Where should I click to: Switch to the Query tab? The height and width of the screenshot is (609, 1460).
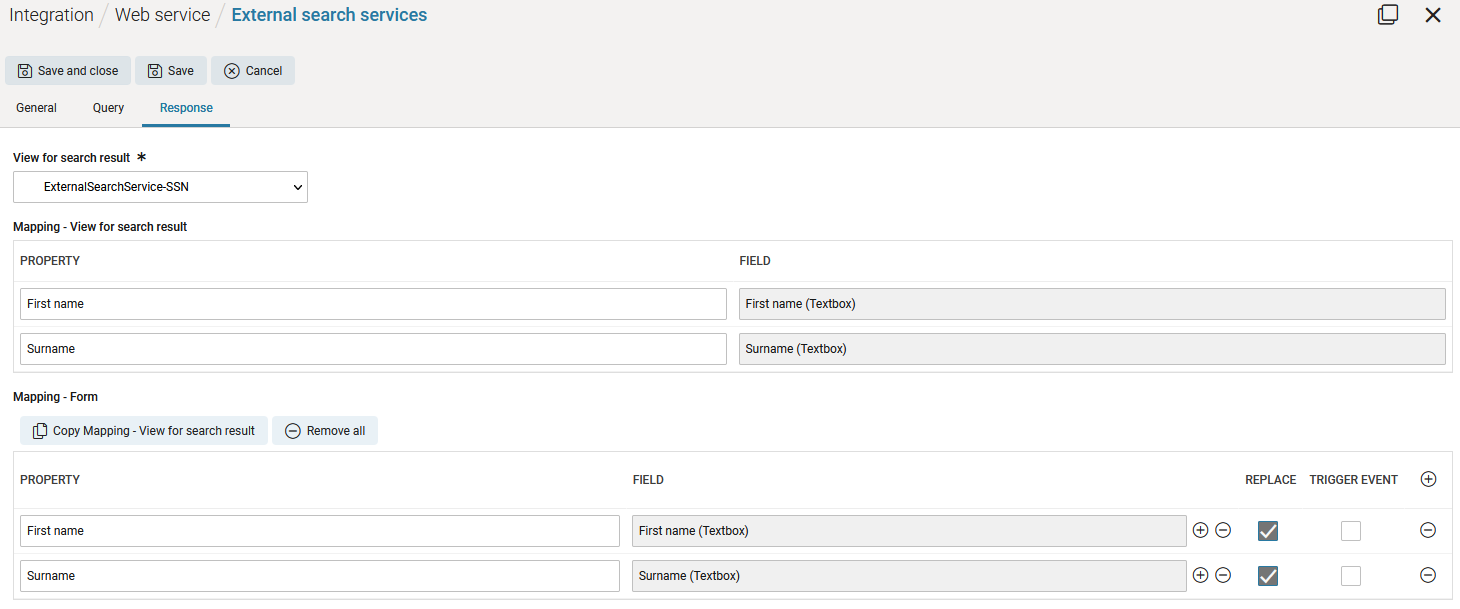pos(107,107)
